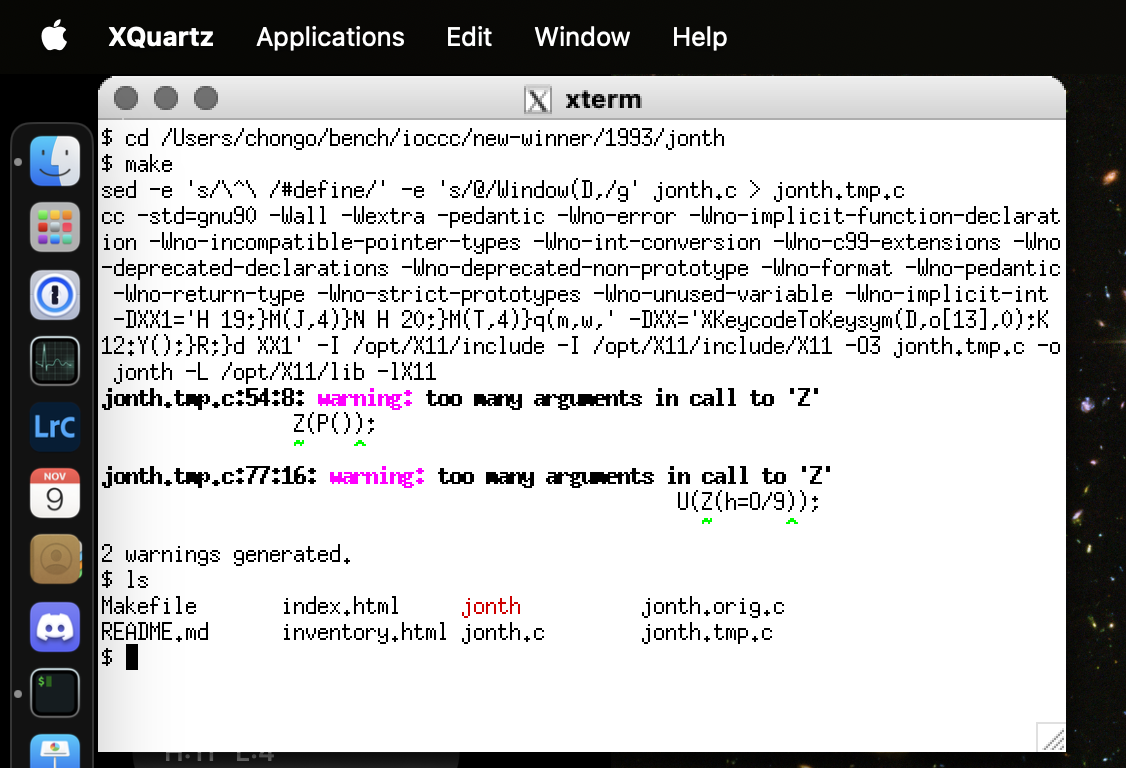Click the 'Z(P());' code snippet

tap(335, 424)
